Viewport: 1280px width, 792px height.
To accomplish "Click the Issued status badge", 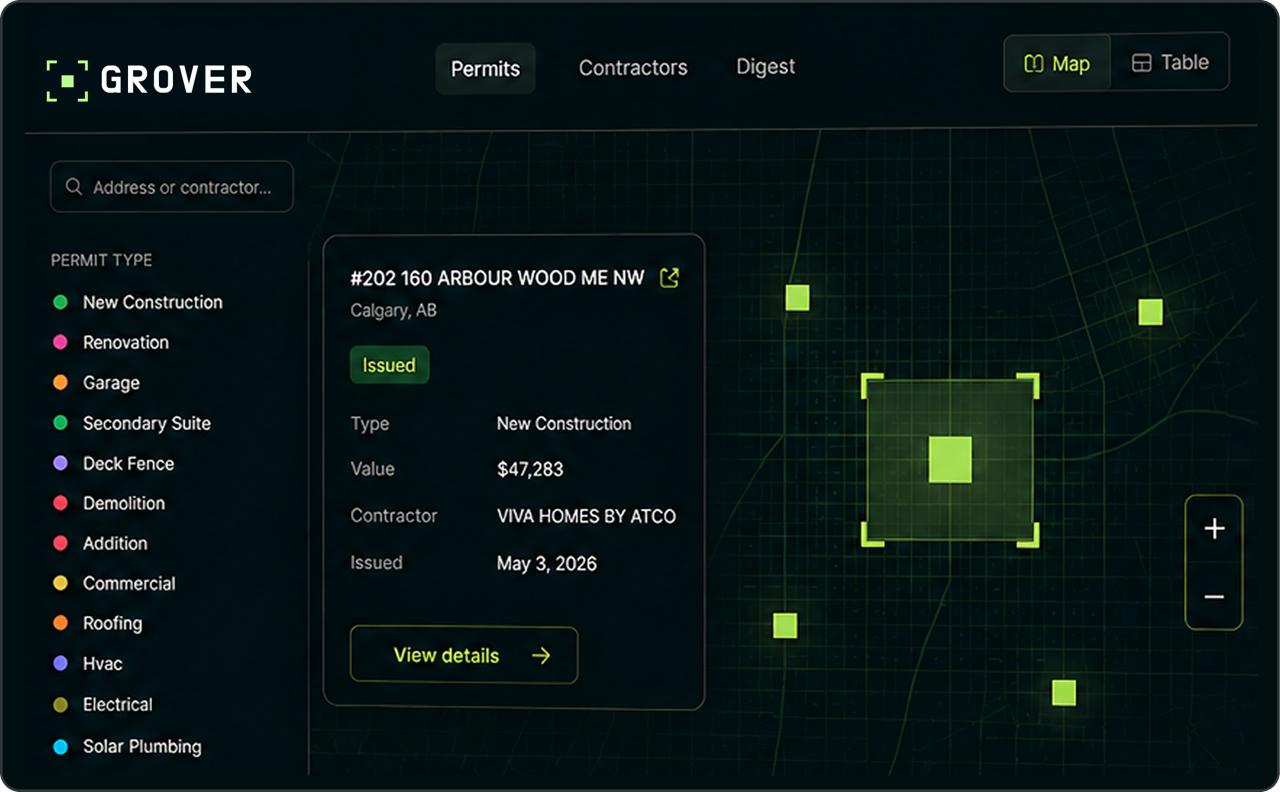I will pos(389,365).
